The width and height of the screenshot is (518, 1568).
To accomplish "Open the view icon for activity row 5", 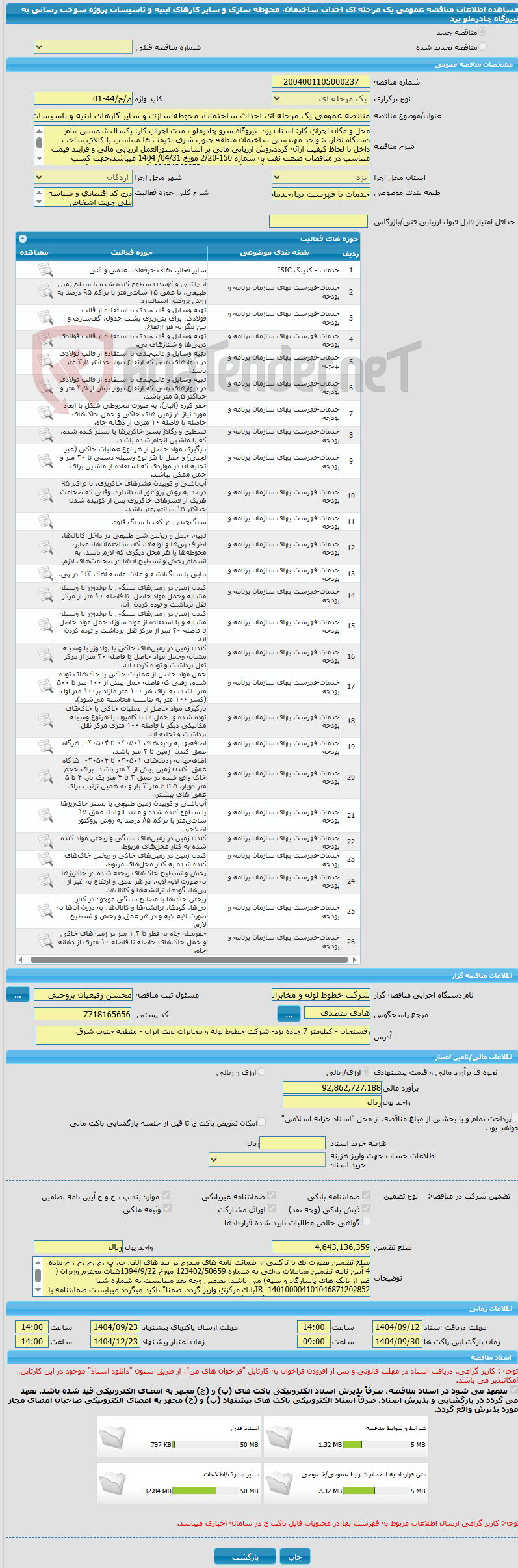I will click(x=45, y=362).
